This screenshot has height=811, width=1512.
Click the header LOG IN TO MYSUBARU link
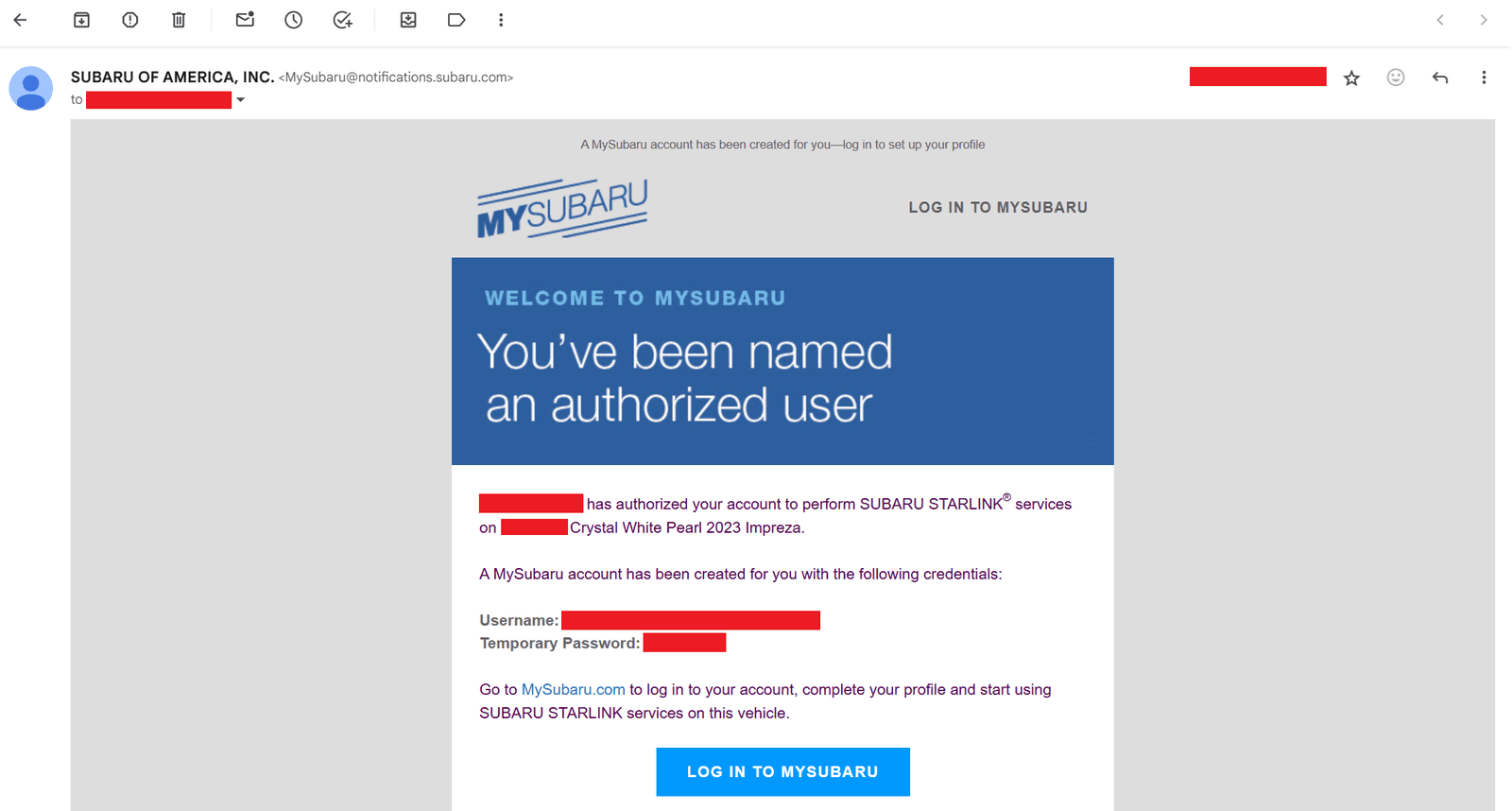click(998, 207)
